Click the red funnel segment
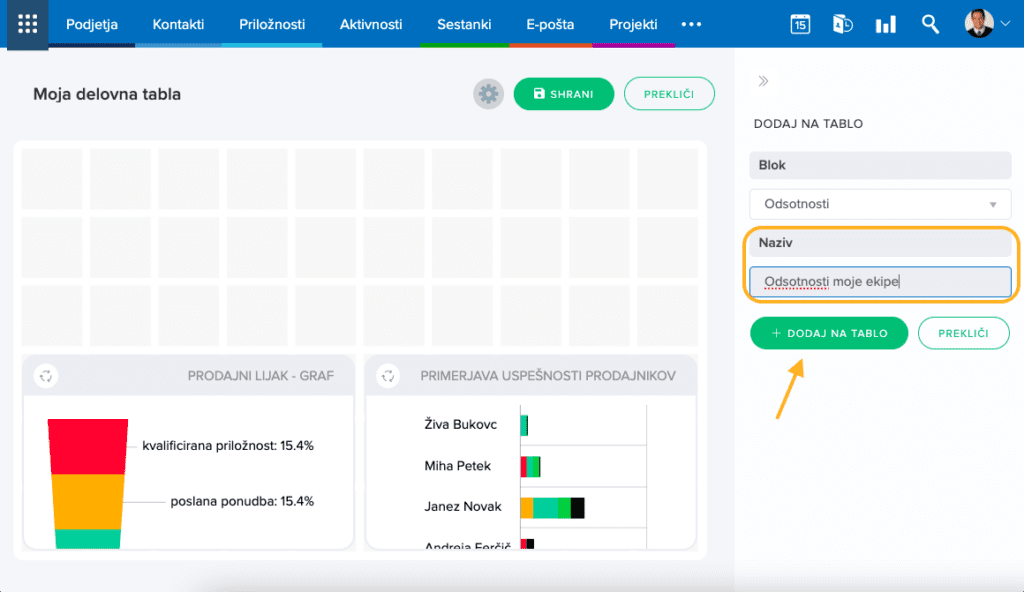Image resolution: width=1024 pixels, height=592 pixels. (x=88, y=445)
